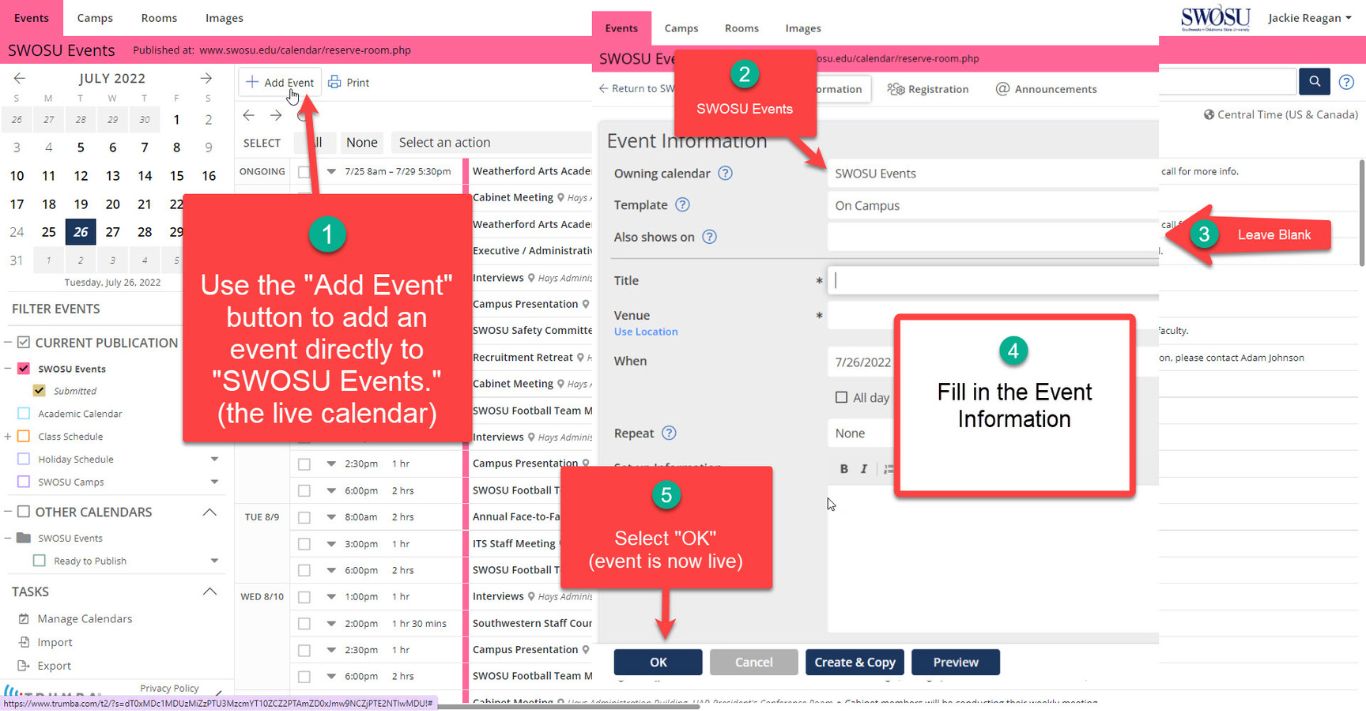This screenshot has width=1366, height=711.
Task: Open SWOSU Camps dropdown arrow
Action: [x=214, y=482]
